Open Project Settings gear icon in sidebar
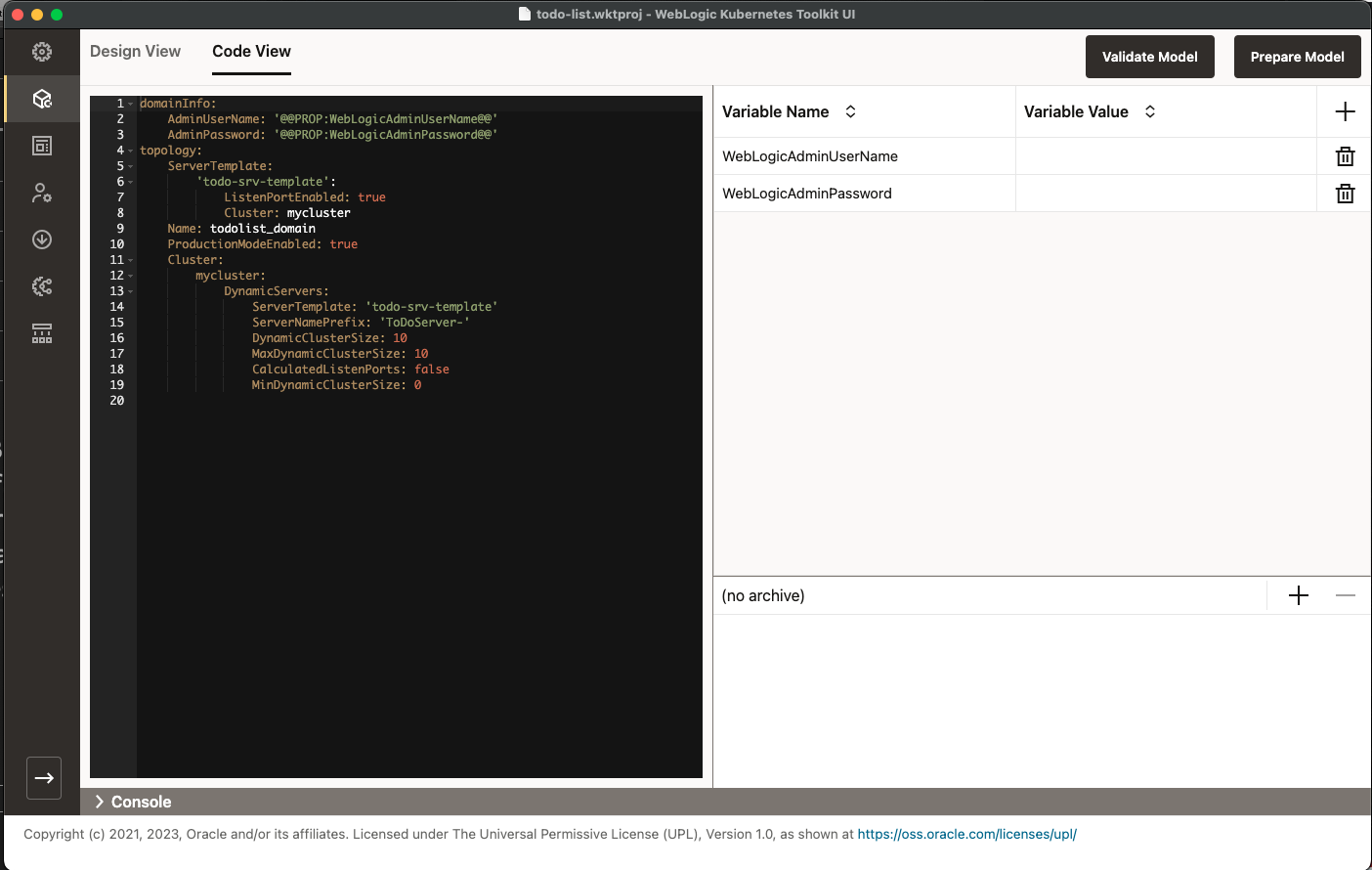Image resolution: width=1372 pixels, height=870 pixels. point(42,52)
